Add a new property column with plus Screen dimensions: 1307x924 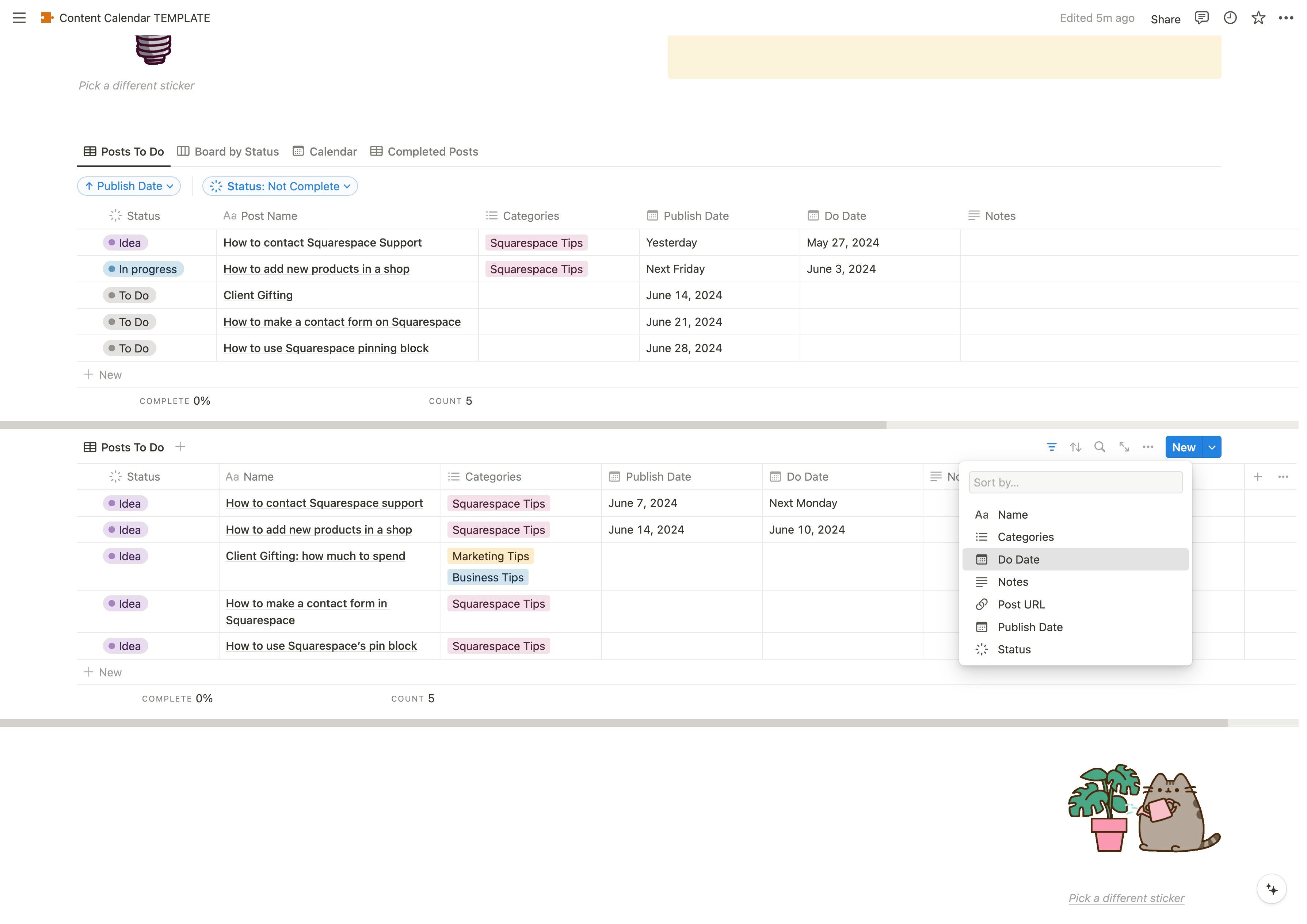coord(1257,477)
